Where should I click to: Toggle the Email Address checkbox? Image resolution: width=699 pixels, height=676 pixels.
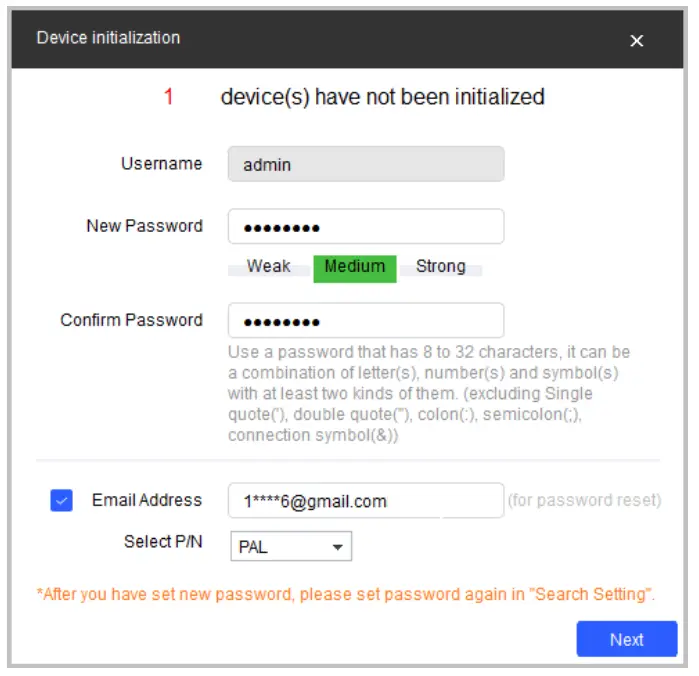[61, 501]
